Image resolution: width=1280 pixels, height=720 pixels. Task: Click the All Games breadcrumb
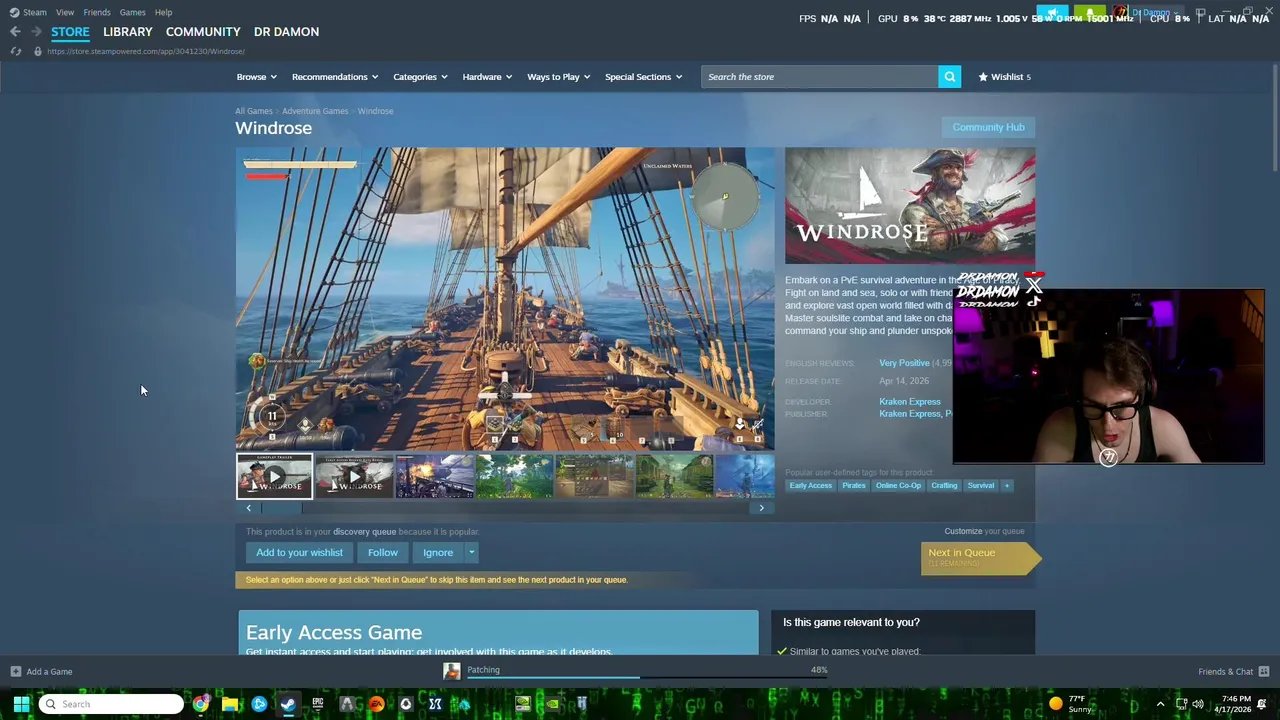pyautogui.click(x=253, y=111)
